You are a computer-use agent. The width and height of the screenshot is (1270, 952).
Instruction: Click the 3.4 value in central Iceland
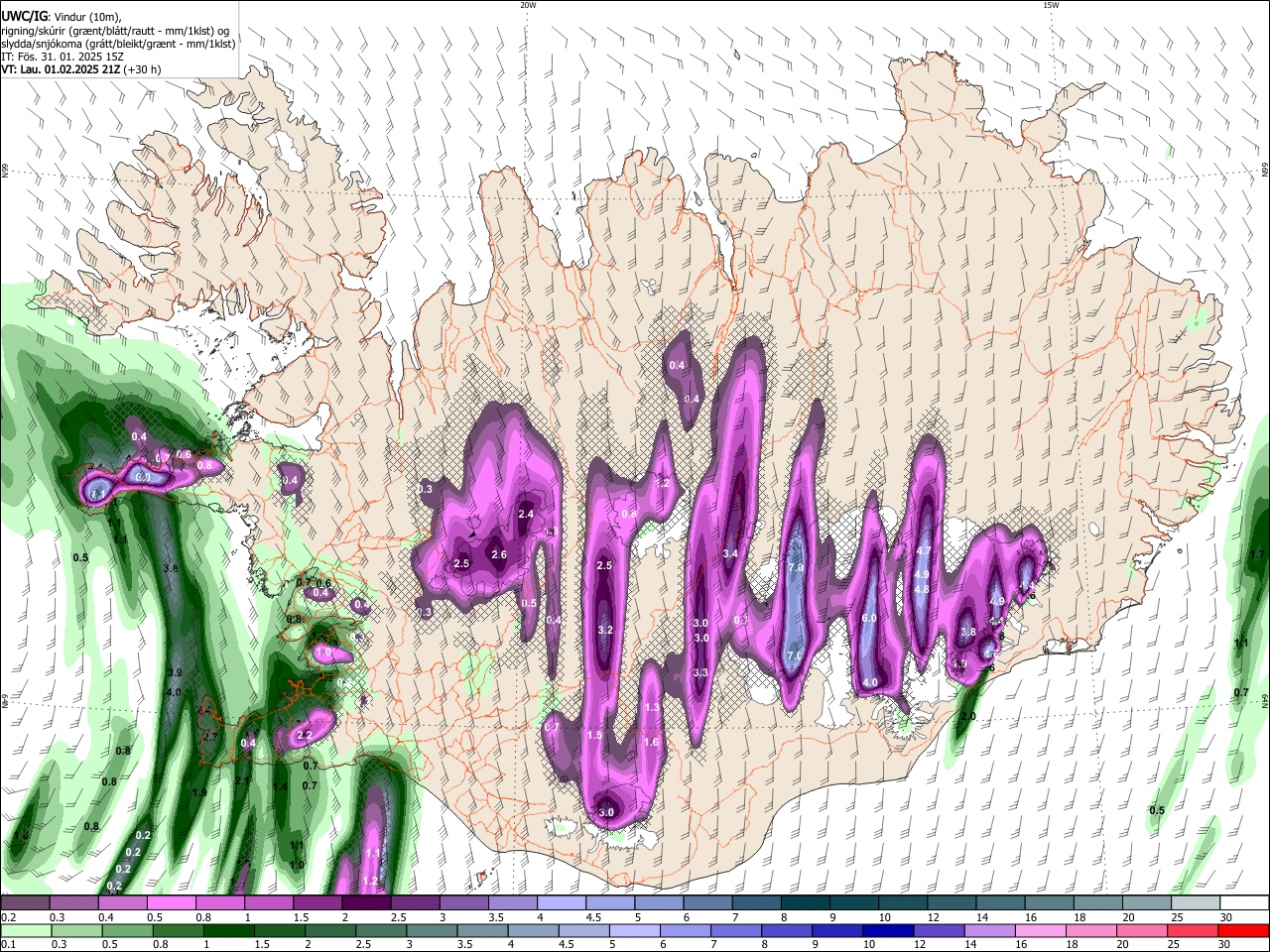[730, 553]
